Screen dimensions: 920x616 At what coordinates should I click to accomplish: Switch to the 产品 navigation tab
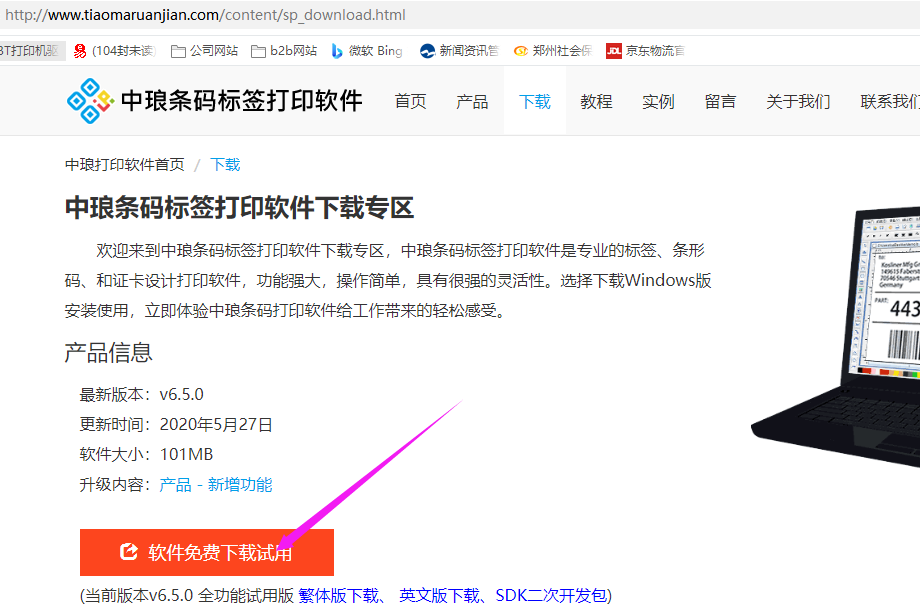(471, 100)
